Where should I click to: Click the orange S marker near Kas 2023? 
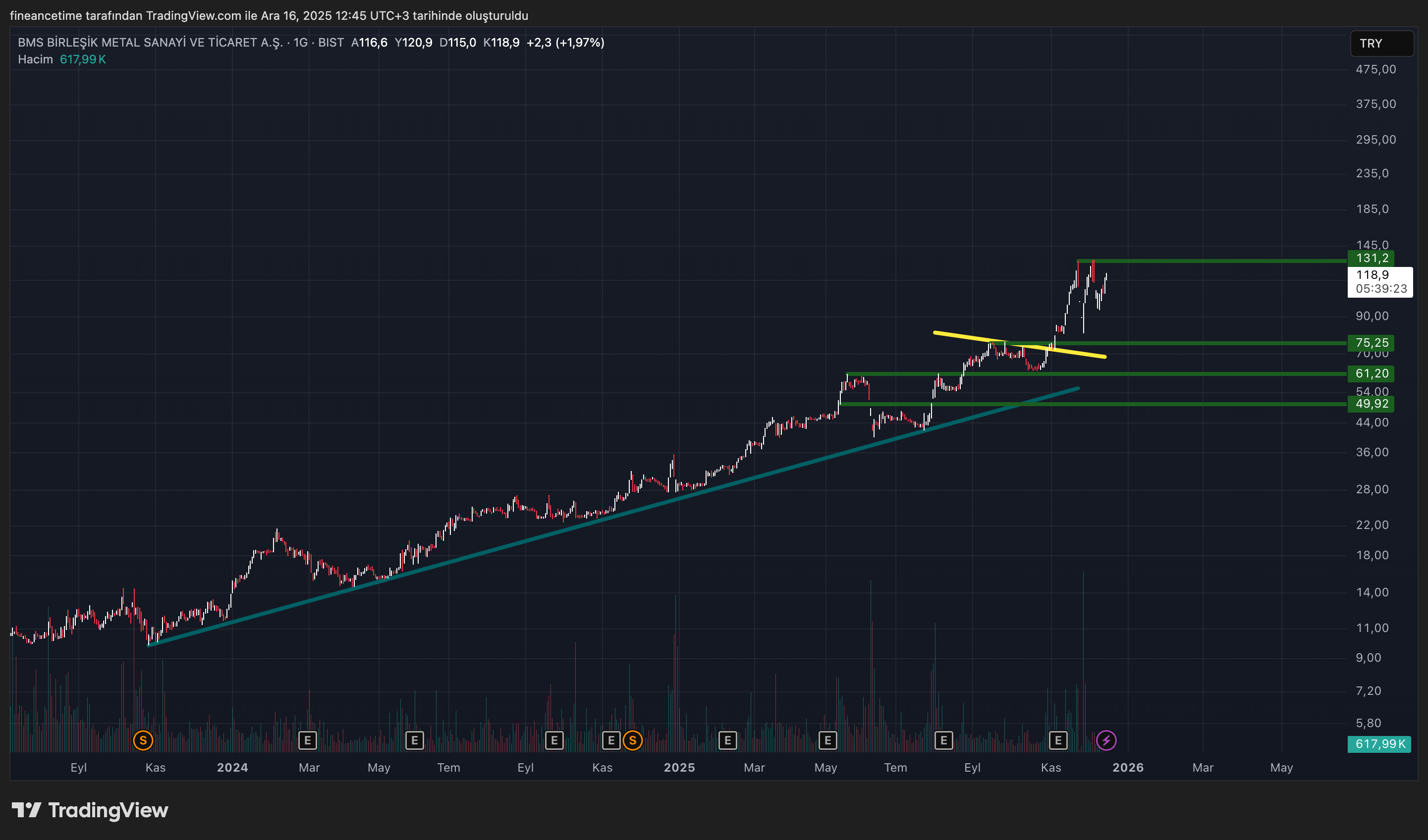[x=143, y=740]
